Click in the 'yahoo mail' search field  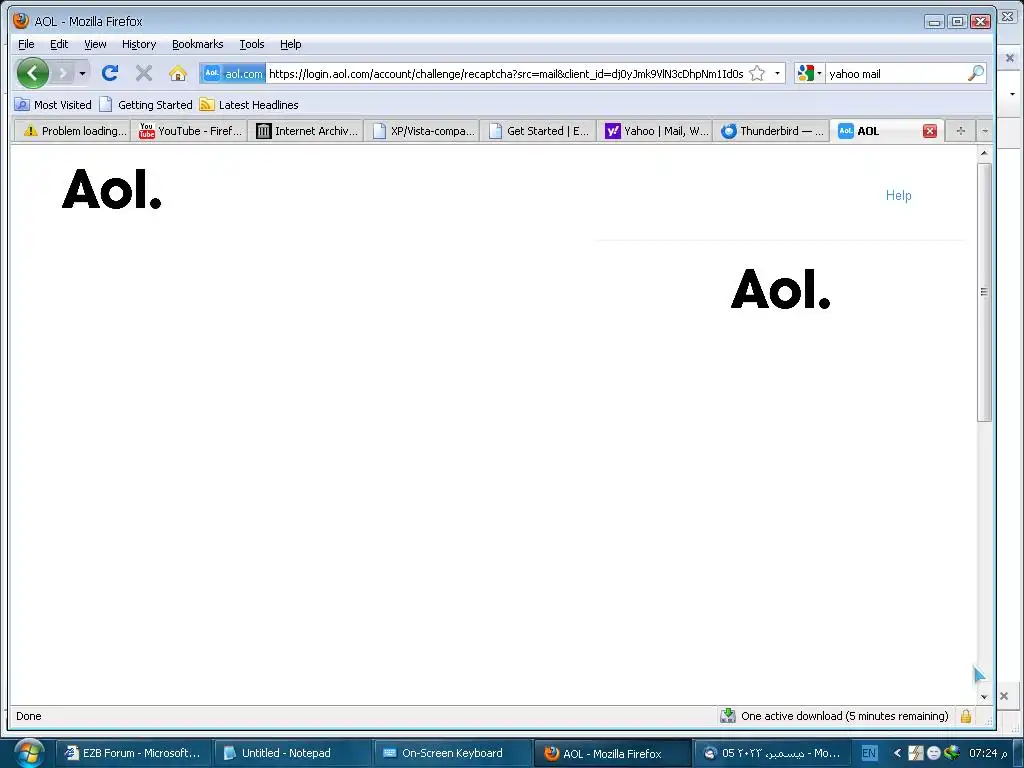[897, 74]
